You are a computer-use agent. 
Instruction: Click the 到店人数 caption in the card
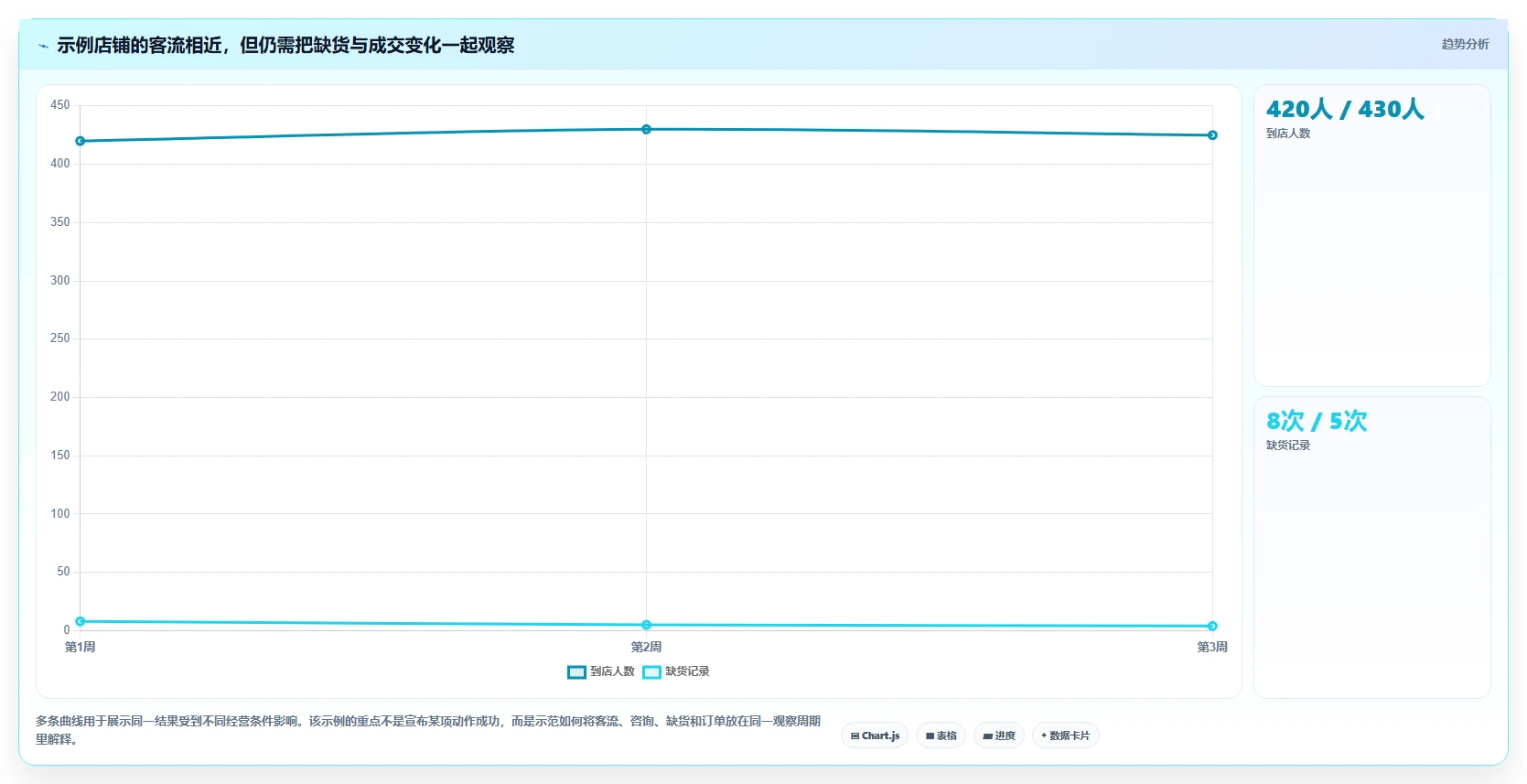point(1288,134)
